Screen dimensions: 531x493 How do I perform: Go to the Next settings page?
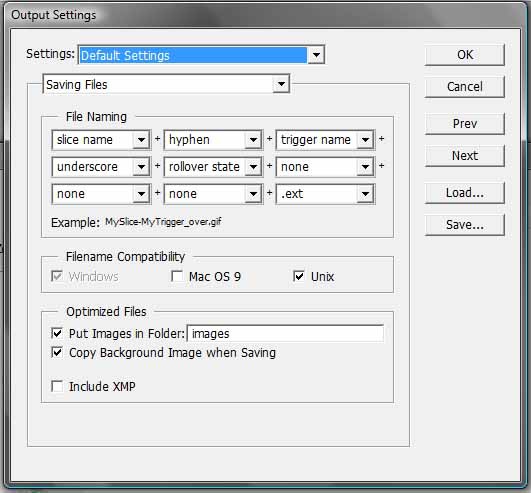(465, 156)
